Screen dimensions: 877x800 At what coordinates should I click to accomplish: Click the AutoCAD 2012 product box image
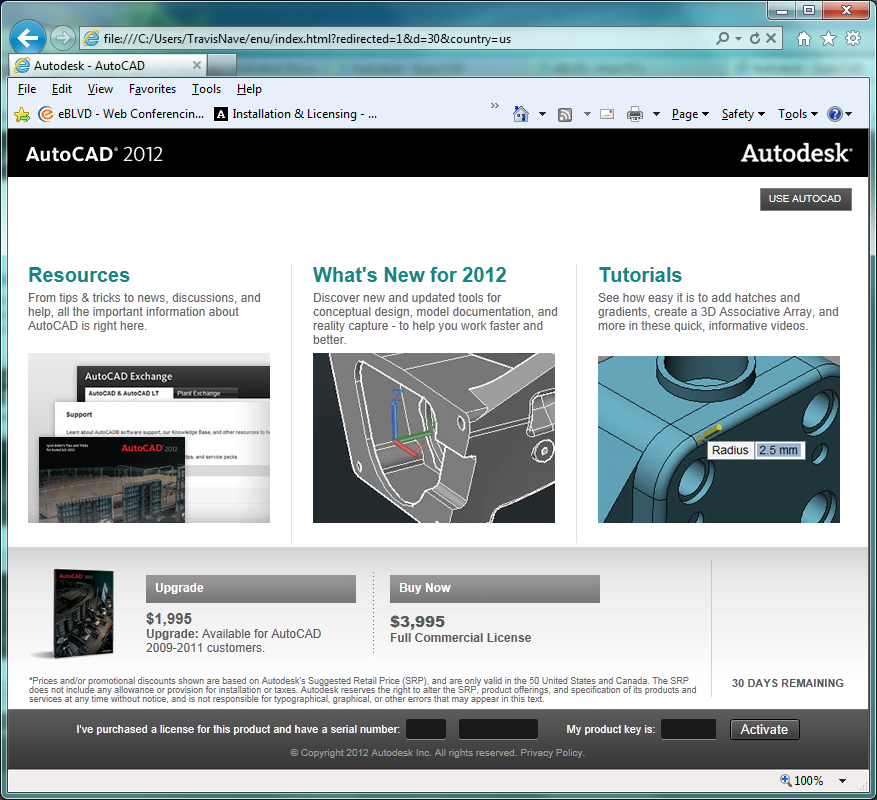82,613
